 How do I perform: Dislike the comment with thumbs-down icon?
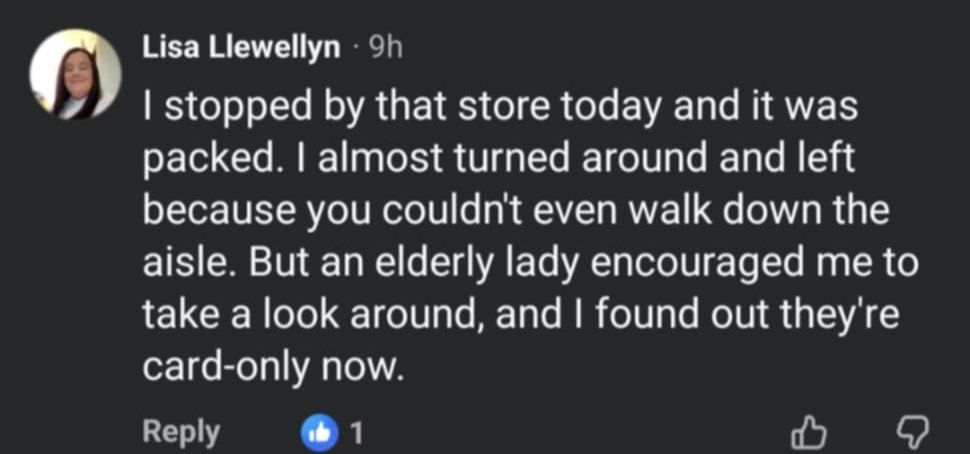913,432
